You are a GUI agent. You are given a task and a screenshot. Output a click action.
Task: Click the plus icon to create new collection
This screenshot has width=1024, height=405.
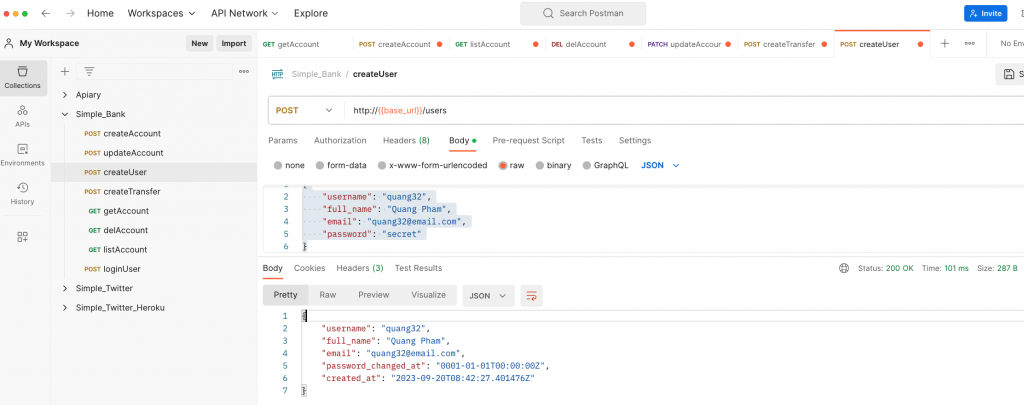(x=65, y=71)
